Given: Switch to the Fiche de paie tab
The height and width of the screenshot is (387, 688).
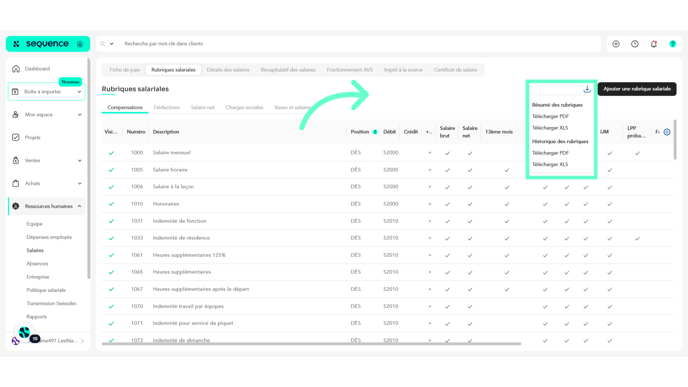Looking at the screenshot, I should tap(125, 70).
